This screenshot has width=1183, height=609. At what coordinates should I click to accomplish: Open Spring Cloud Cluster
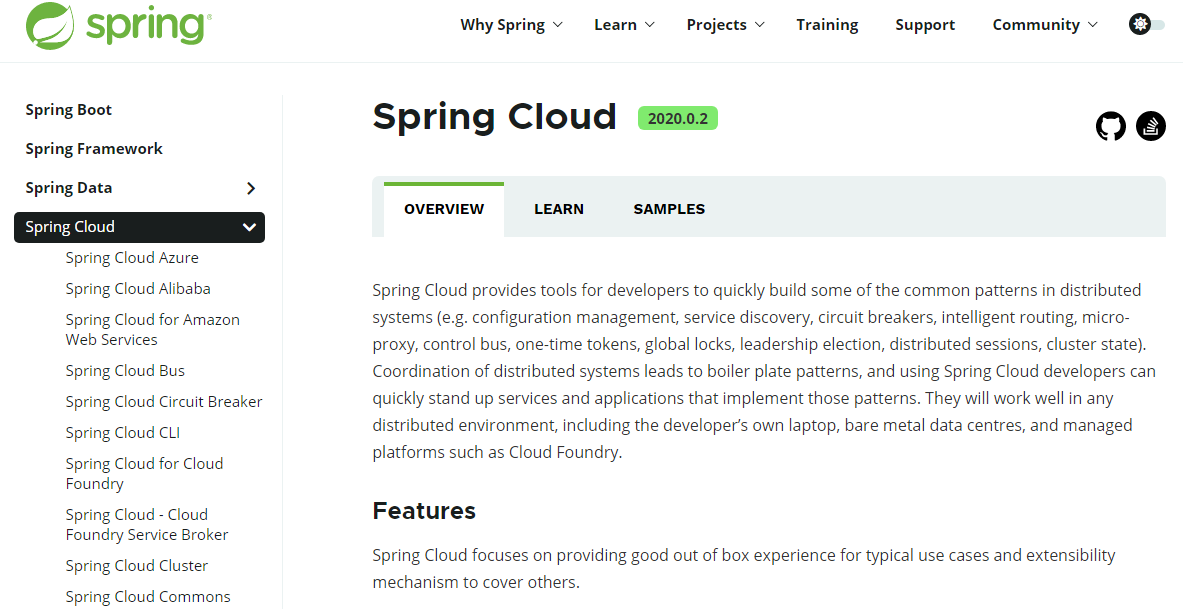pyautogui.click(x=137, y=565)
